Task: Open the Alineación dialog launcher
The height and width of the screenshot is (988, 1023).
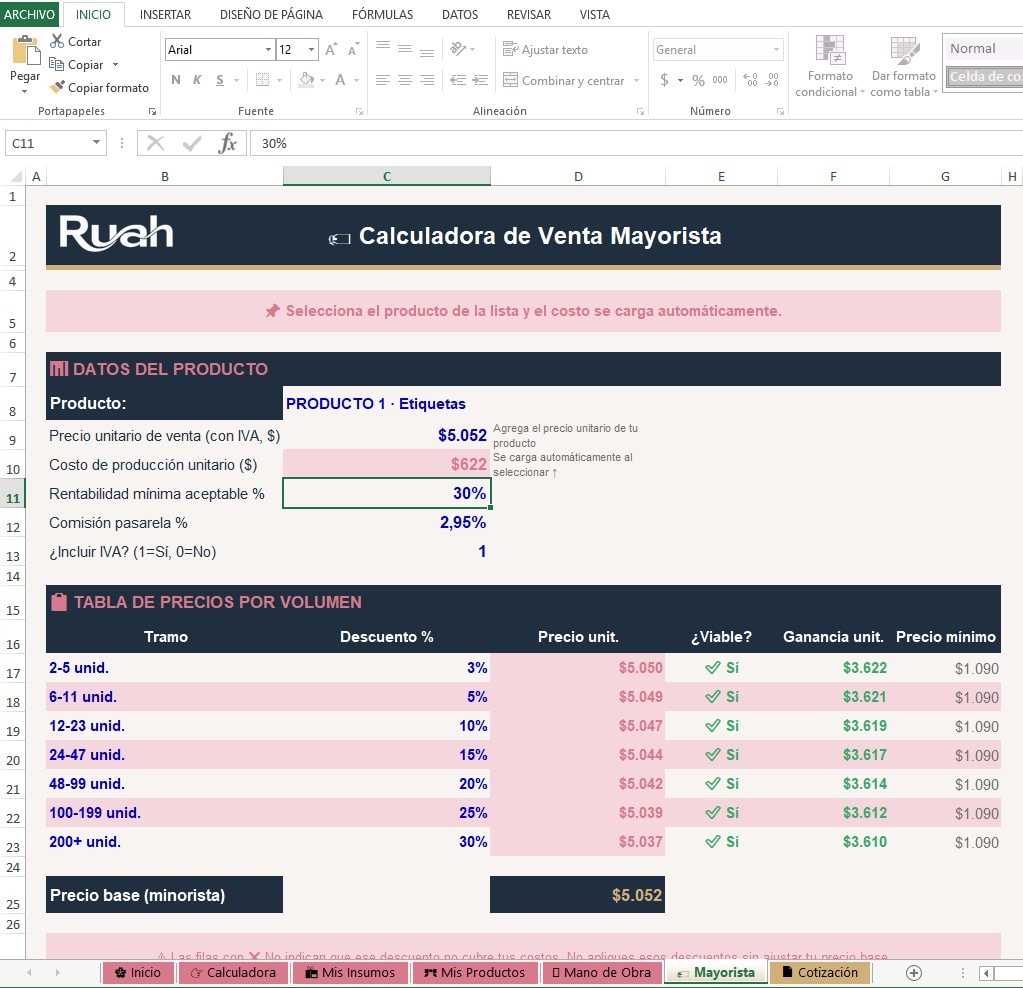Action: coord(640,112)
